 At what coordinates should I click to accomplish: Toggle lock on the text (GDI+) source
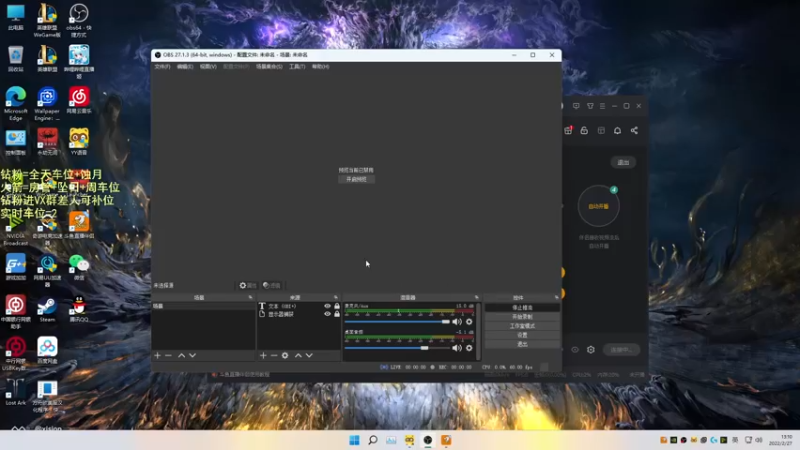click(337, 306)
